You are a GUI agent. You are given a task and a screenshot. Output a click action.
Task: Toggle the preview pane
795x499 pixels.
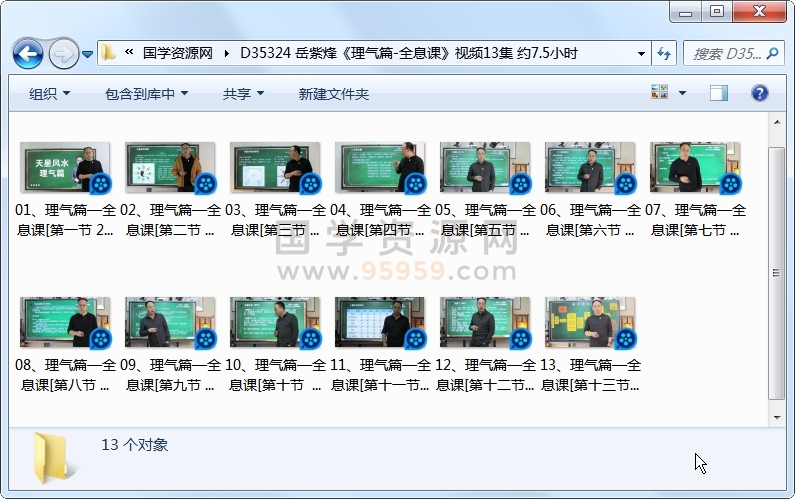718,93
